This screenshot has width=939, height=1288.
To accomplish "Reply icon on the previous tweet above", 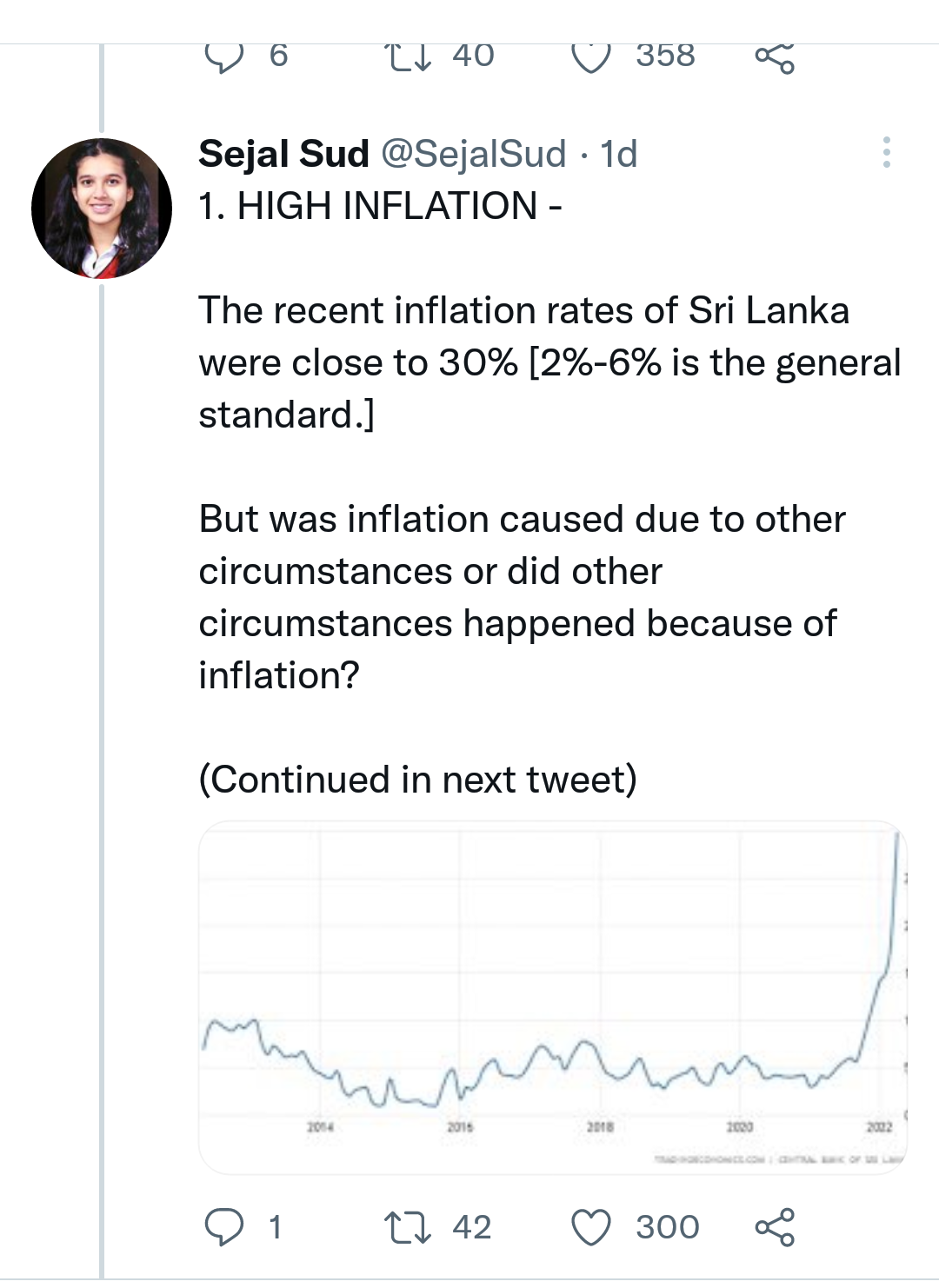I will [224, 56].
